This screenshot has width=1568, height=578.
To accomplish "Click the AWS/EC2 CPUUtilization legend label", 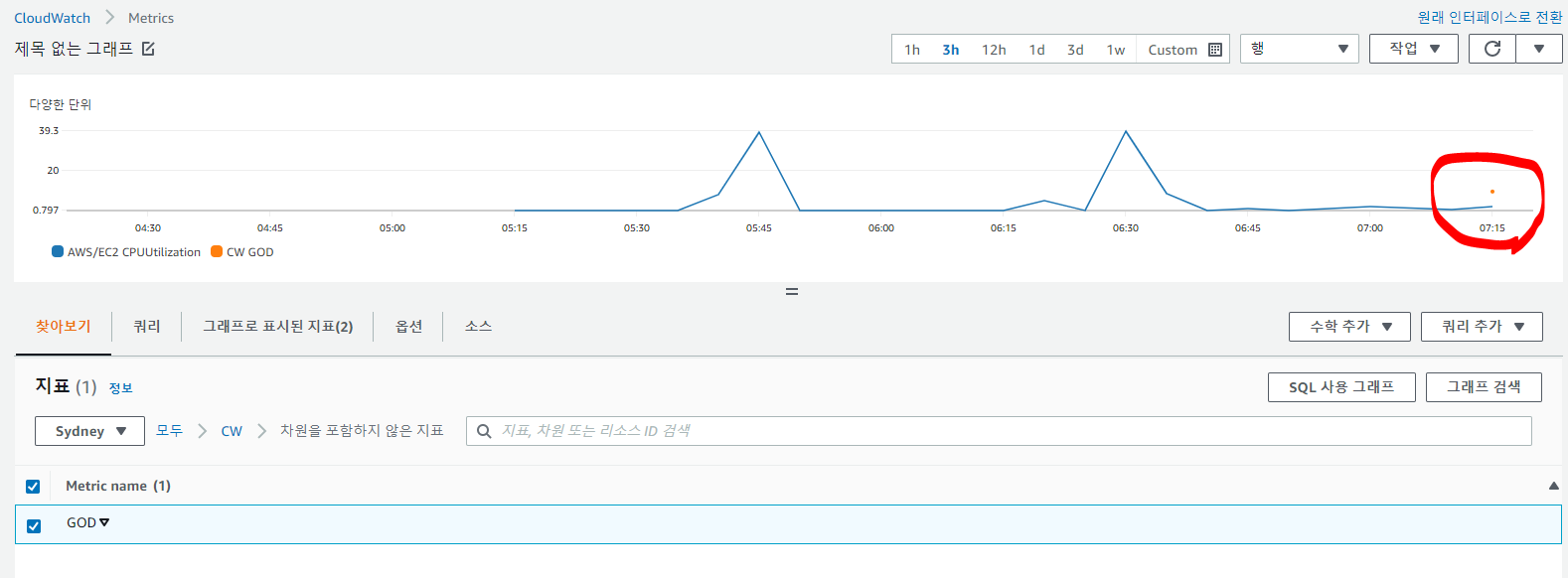I will click(134, 252).
